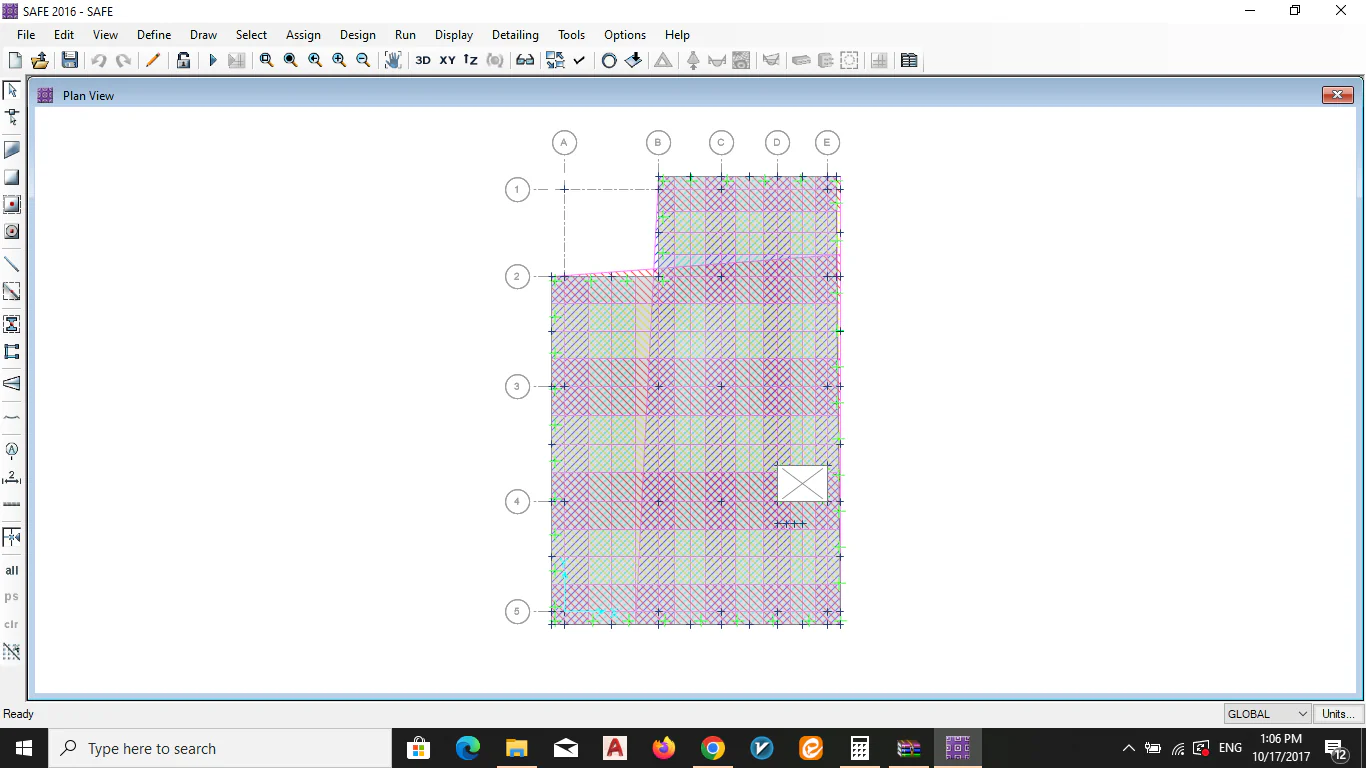Switch to 3D view
Screen dimensions: 1366x768
coord(423,60)
